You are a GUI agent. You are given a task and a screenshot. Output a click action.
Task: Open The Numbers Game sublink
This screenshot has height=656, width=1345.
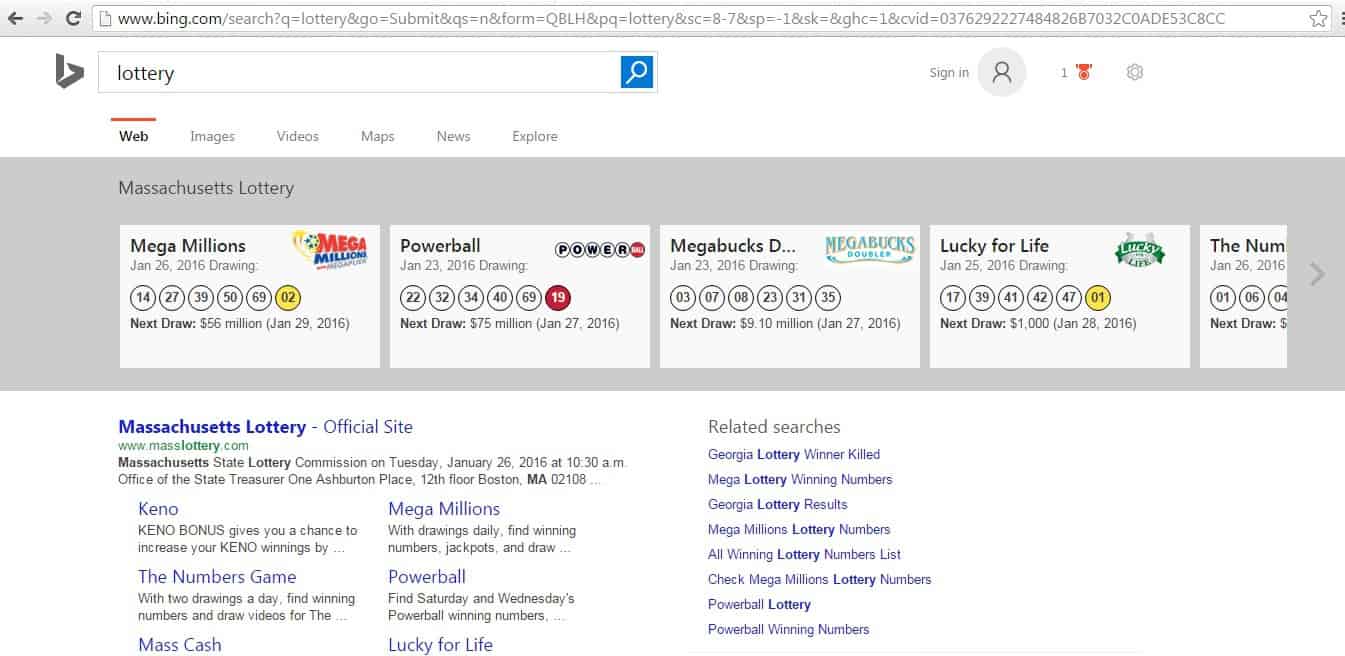coord(217,577)
